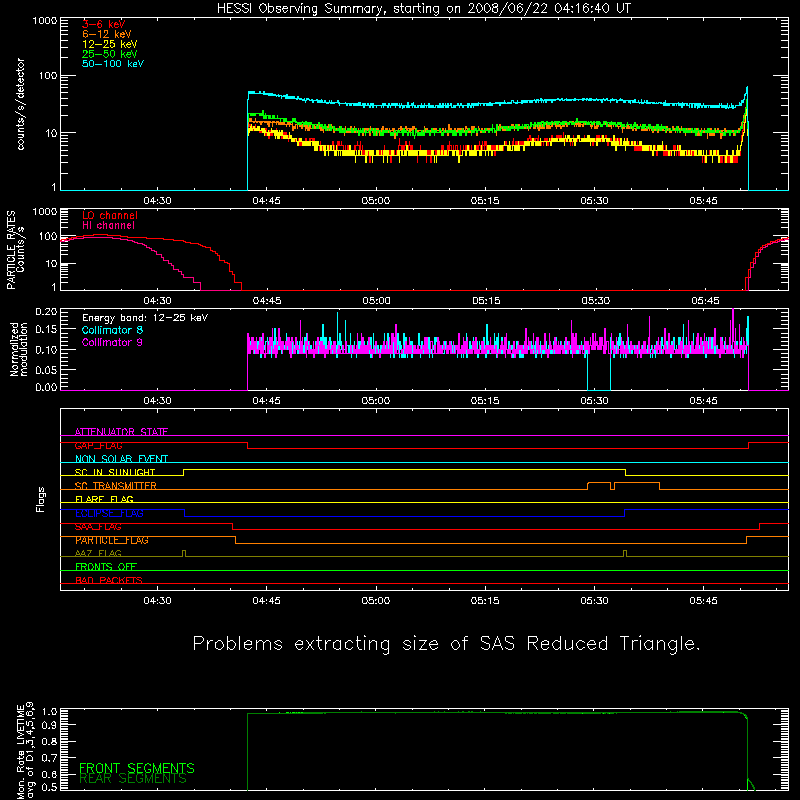Click the 05:00 tick under the counts panel
Viewport: 800px width, 800px height.
tap(376, 201)
